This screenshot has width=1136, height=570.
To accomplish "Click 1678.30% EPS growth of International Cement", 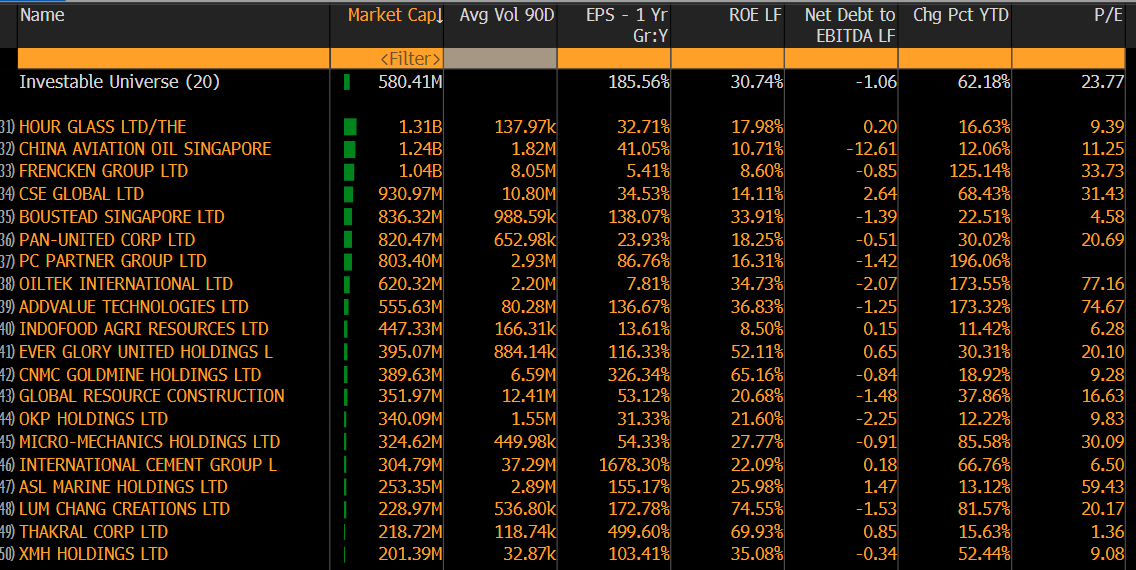I will tap(635, 465).
